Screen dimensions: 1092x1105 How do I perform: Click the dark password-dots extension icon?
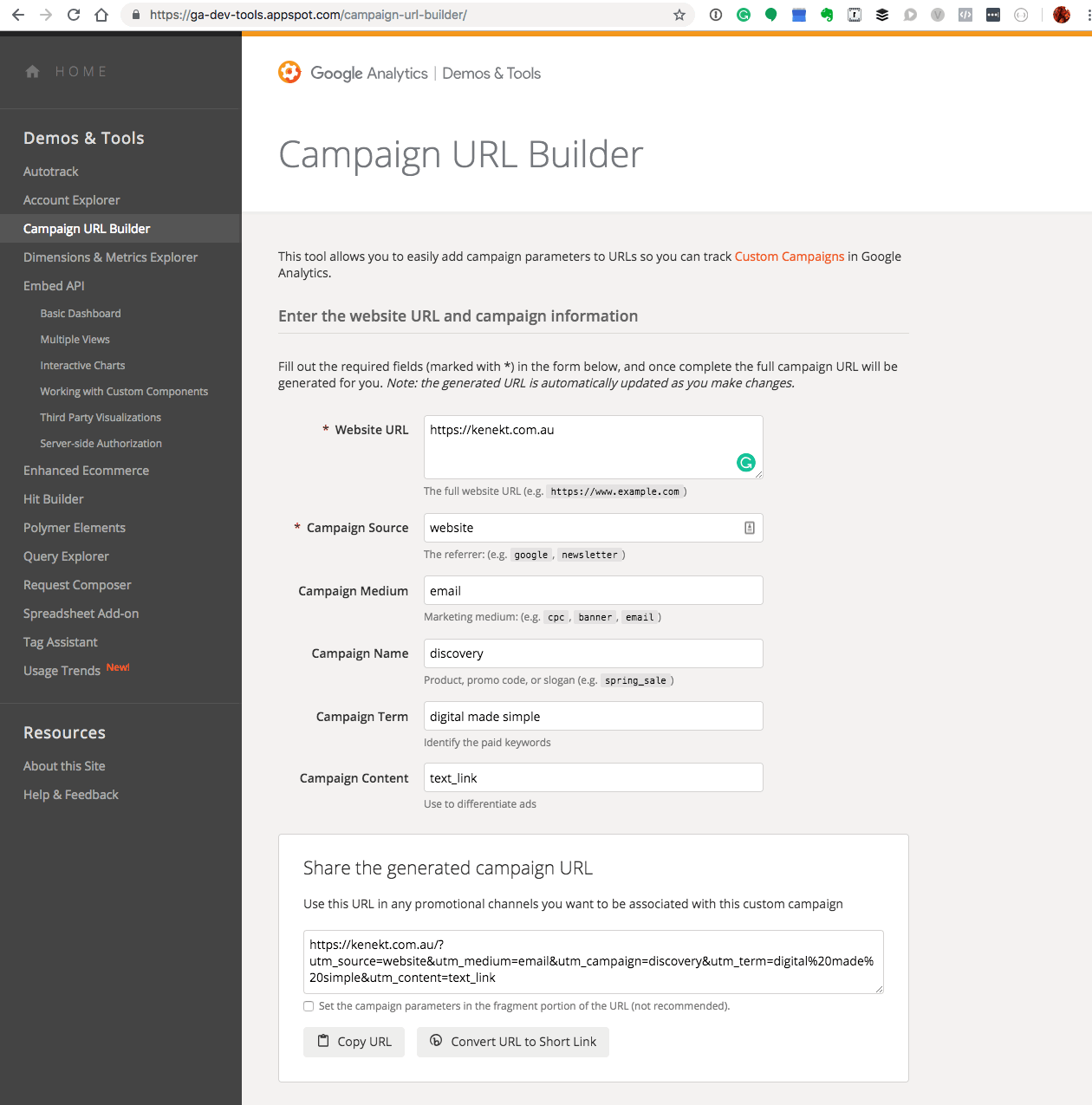(993, 15)
